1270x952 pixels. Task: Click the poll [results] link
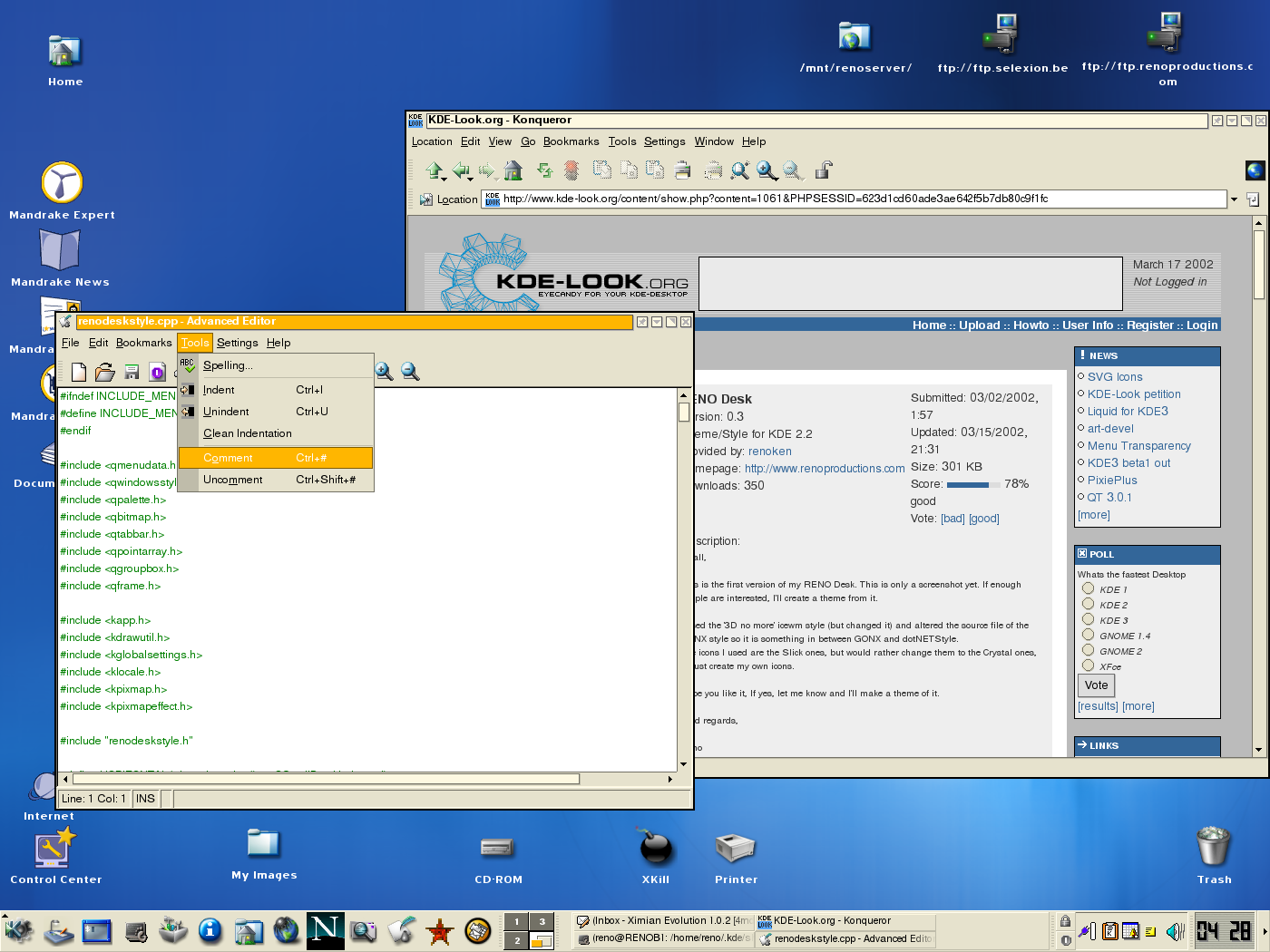pyautogui.click(x=1098, y=706)
